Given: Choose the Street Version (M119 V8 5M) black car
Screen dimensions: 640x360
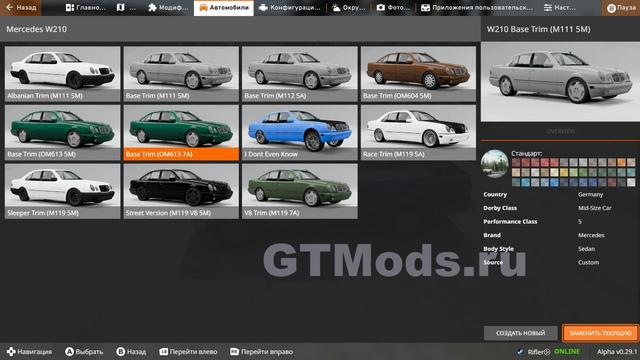Looking at the screenshot, I should pos(181,191).
